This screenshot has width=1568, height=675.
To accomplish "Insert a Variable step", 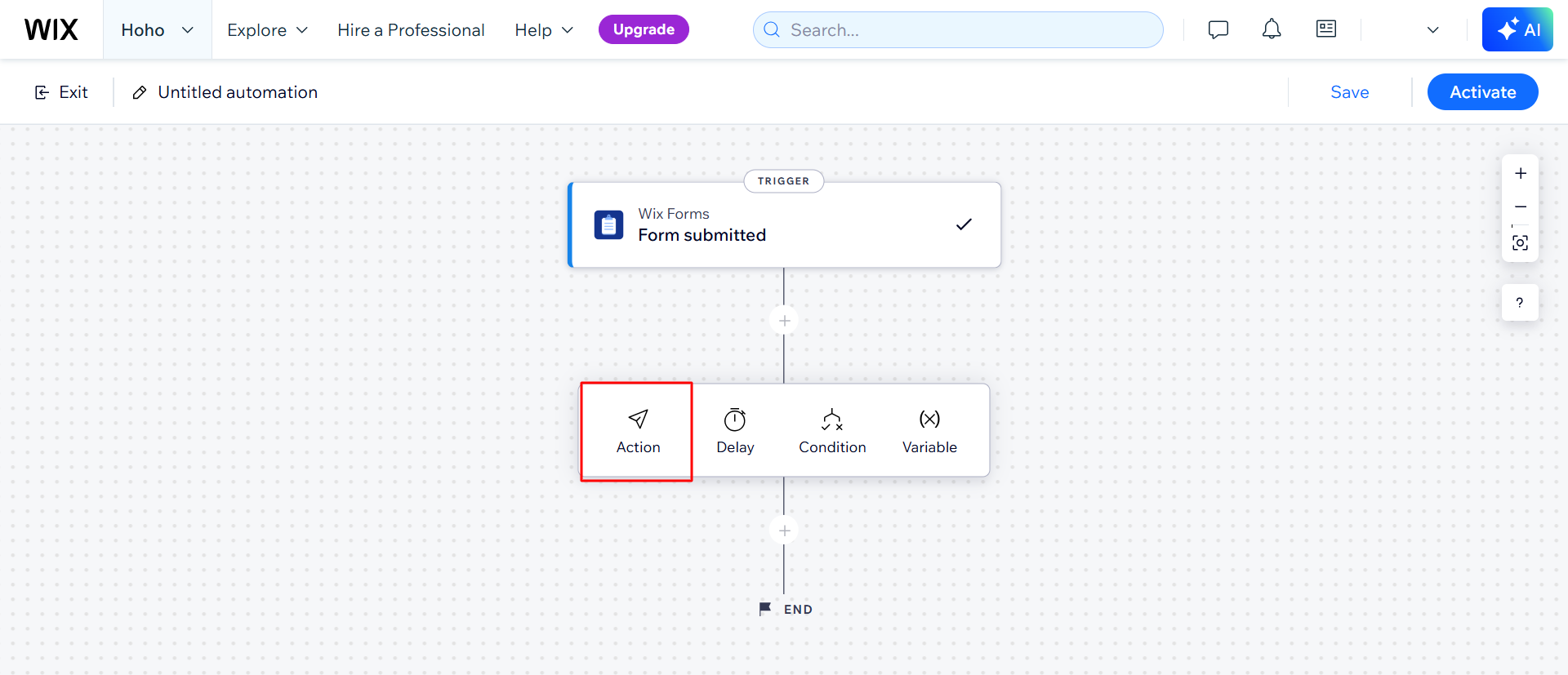I will [929, 431].
